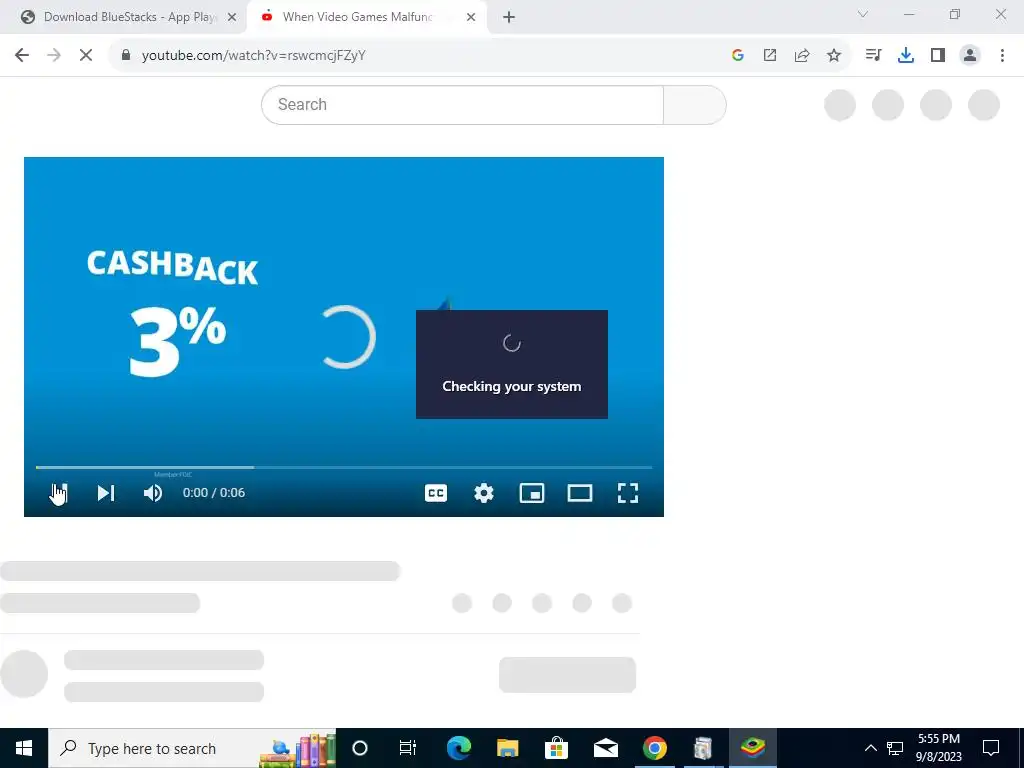Bookmark this page with the star

[x=834, y=56]
